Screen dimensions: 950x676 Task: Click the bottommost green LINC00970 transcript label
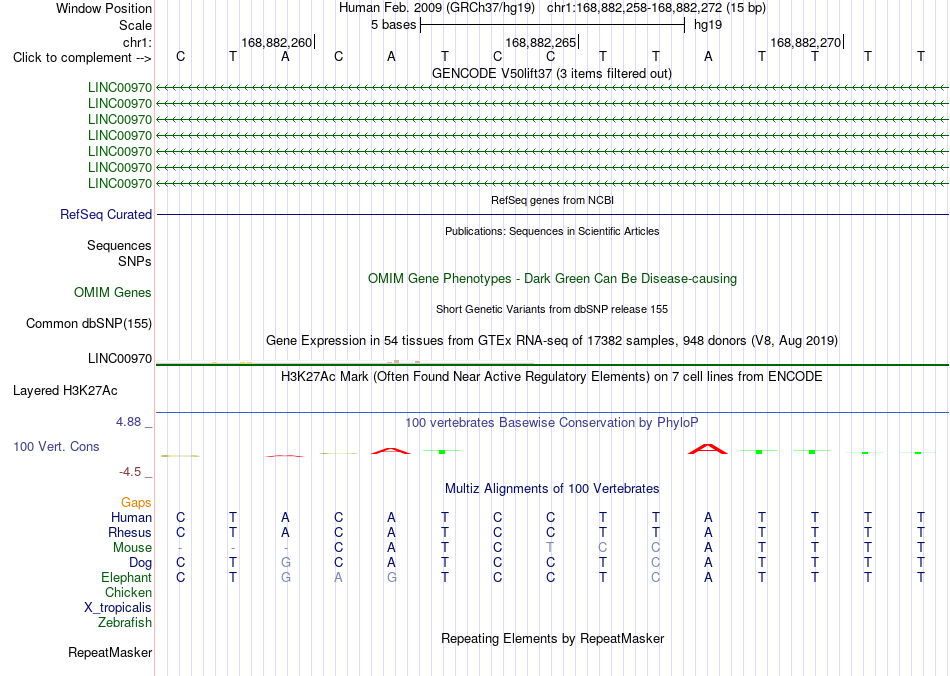120,183
